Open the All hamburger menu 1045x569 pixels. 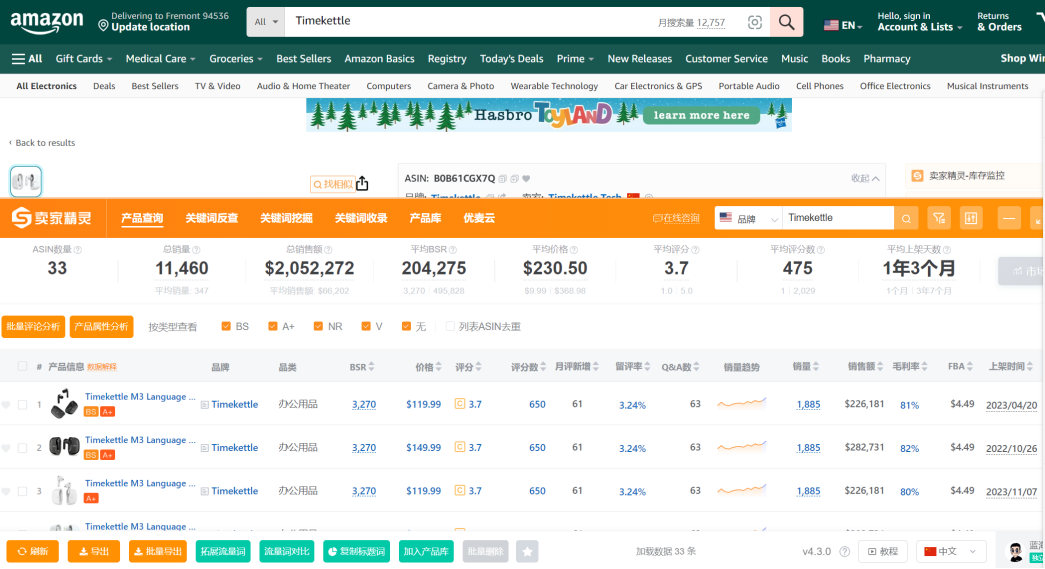[27, 59]
